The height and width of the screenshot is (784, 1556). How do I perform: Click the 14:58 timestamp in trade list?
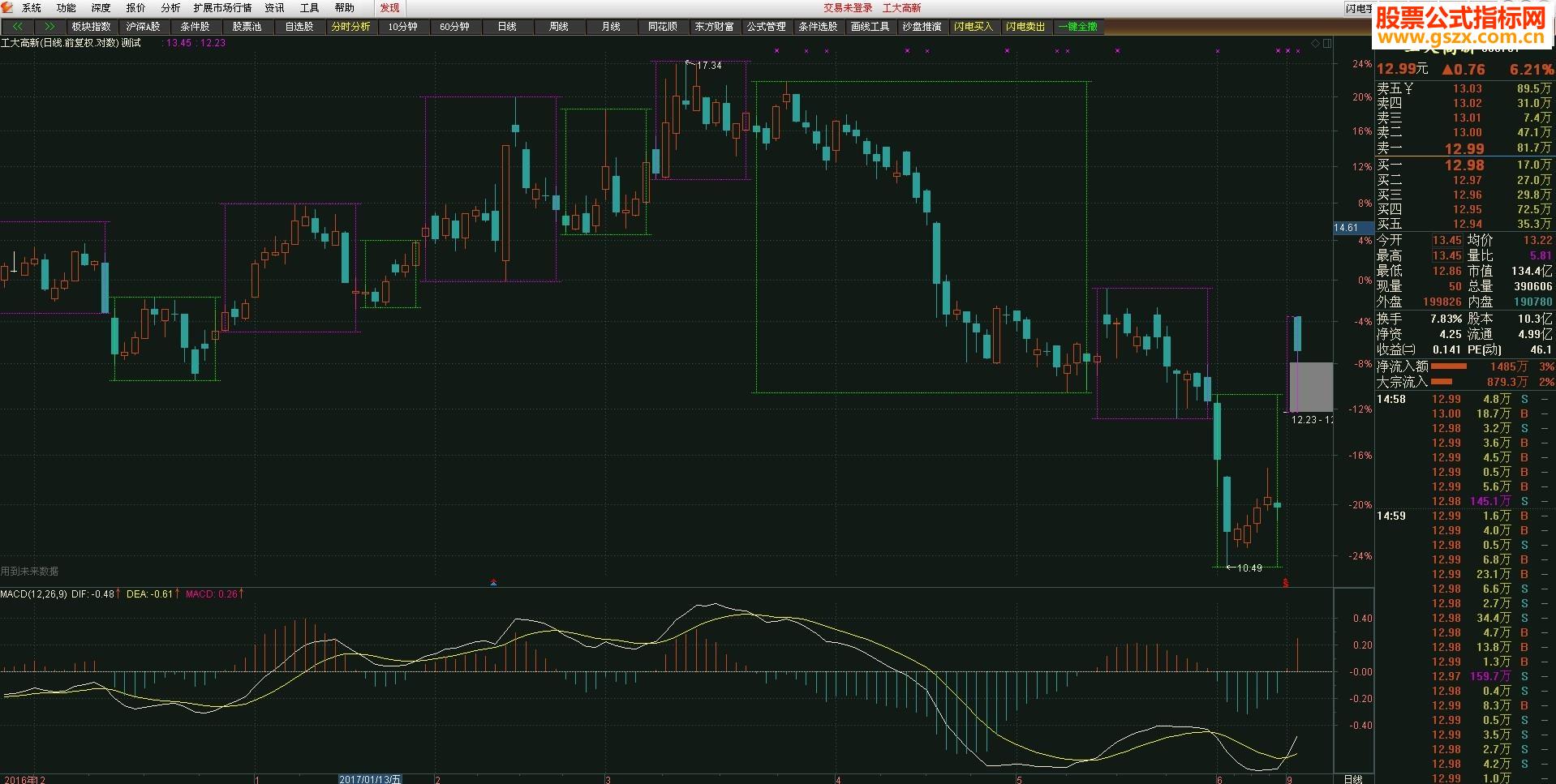tap(1391, 399)
